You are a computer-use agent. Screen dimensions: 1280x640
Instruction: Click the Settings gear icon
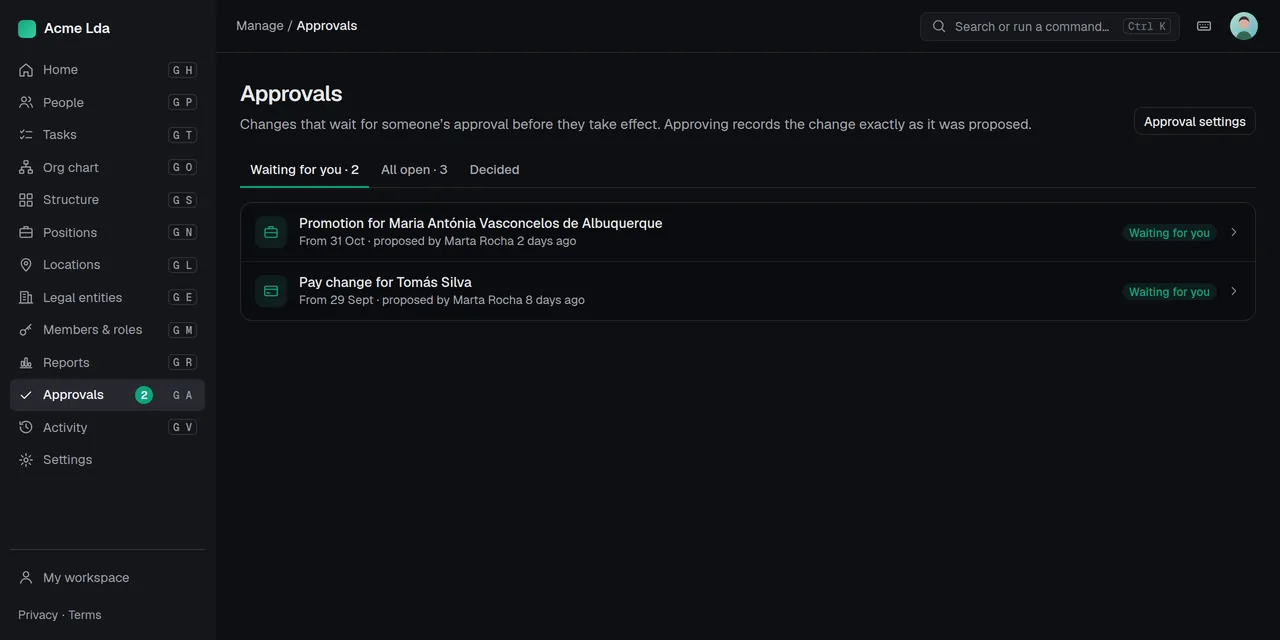[x=26, y=460]
